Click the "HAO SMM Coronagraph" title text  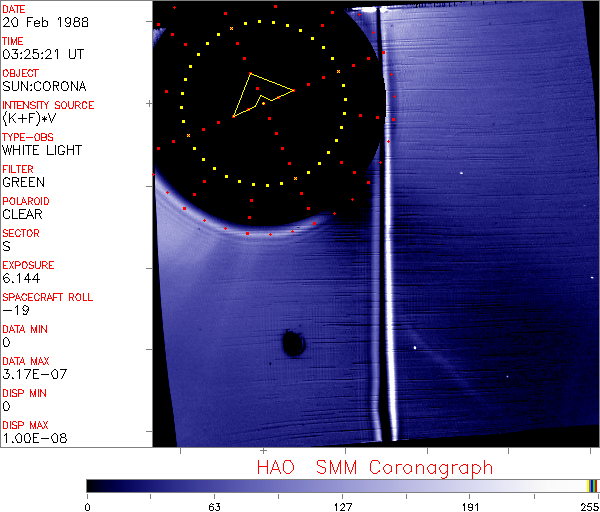375,467
